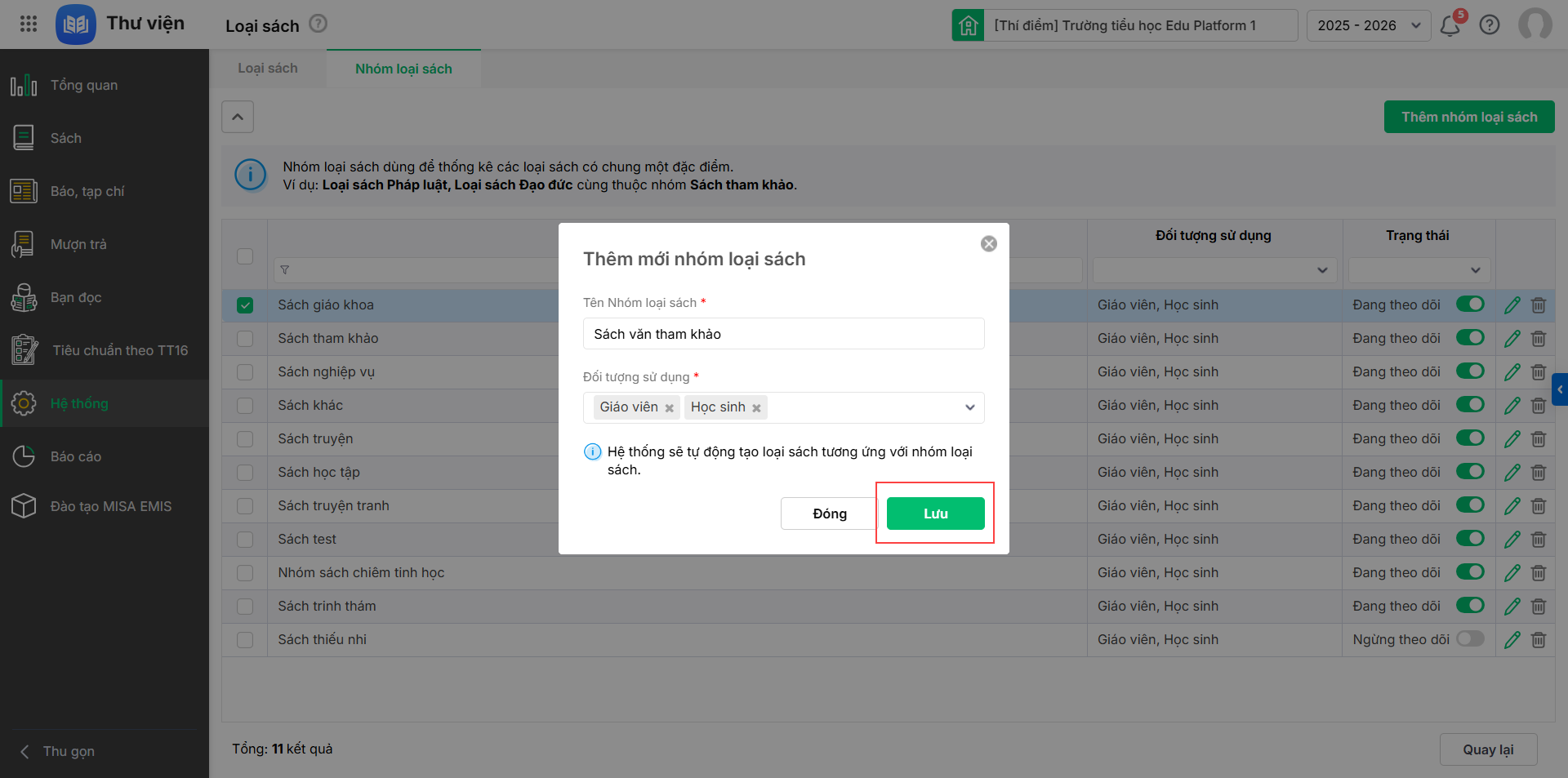Open Mượn trả in the sidebar
This screenshot has width=1568, height=778.
click(x=78, y=244)
